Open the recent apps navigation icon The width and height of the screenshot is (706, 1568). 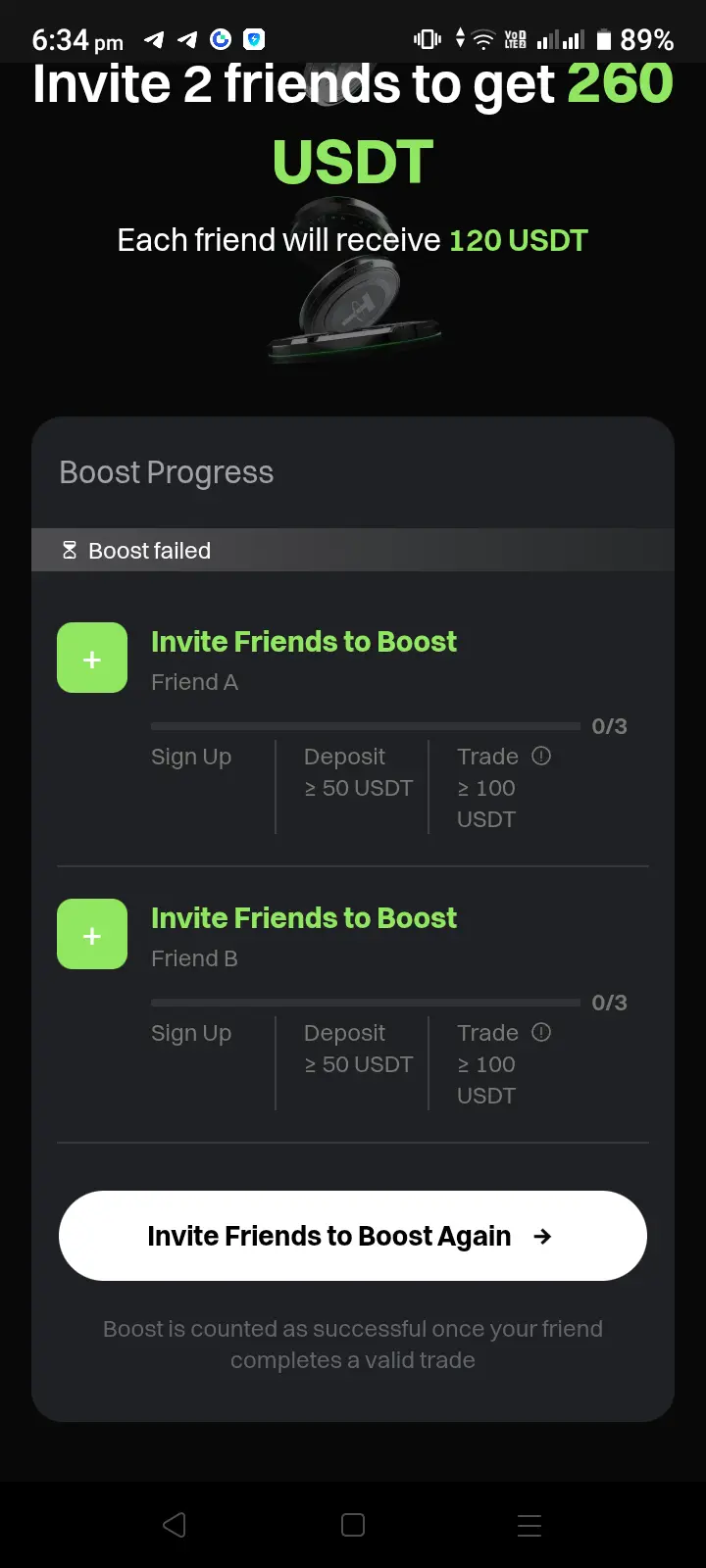529,1525
